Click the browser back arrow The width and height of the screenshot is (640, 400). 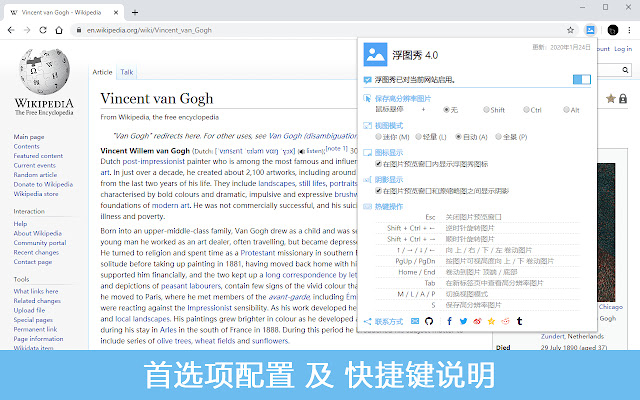click(11, 30)
